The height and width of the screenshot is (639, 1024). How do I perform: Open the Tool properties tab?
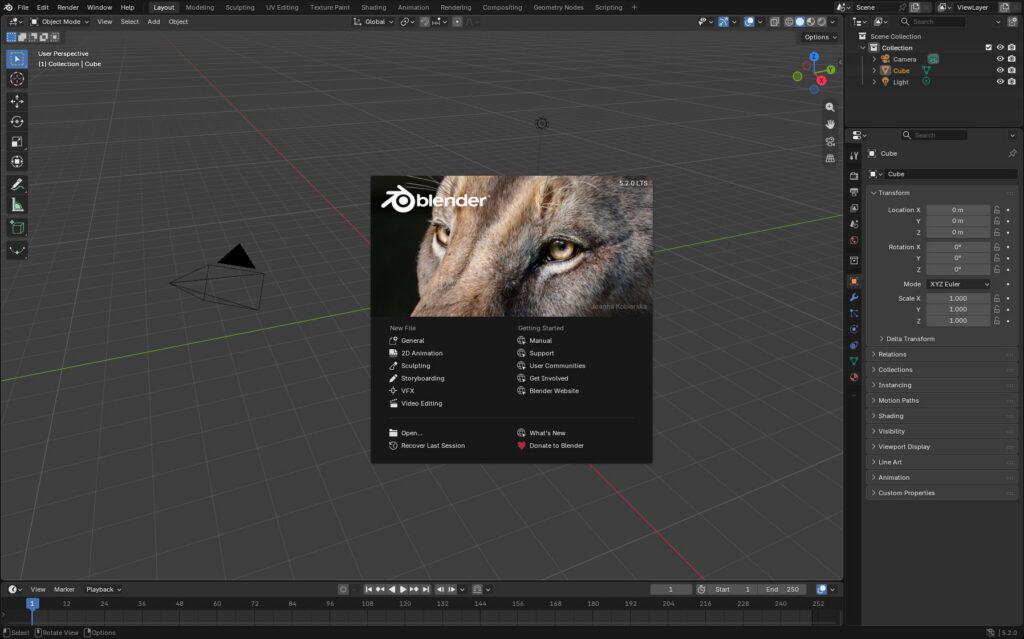coord(854,156)
